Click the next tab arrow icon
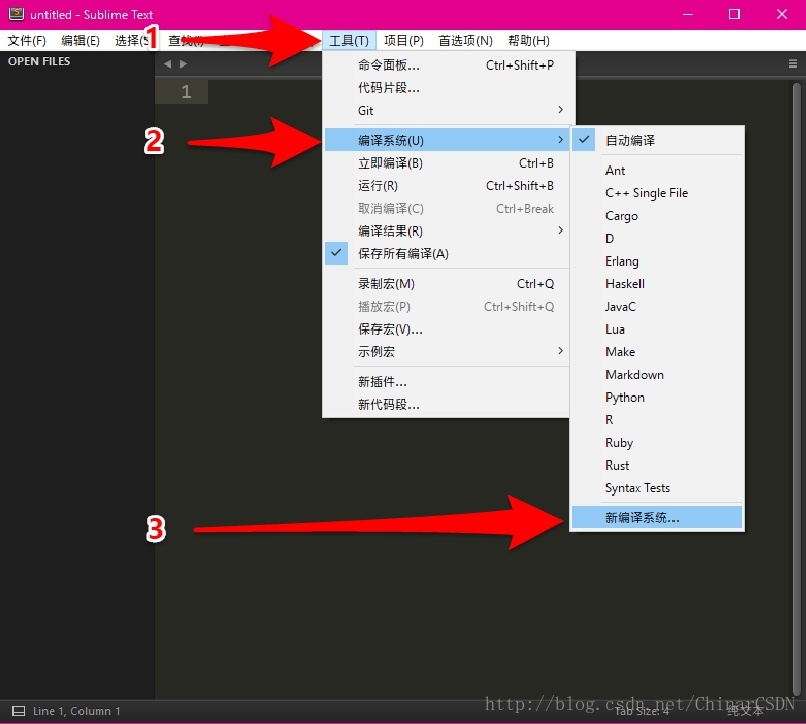The height and width of the screenshot is (724, 806). (x=184, y=64)
